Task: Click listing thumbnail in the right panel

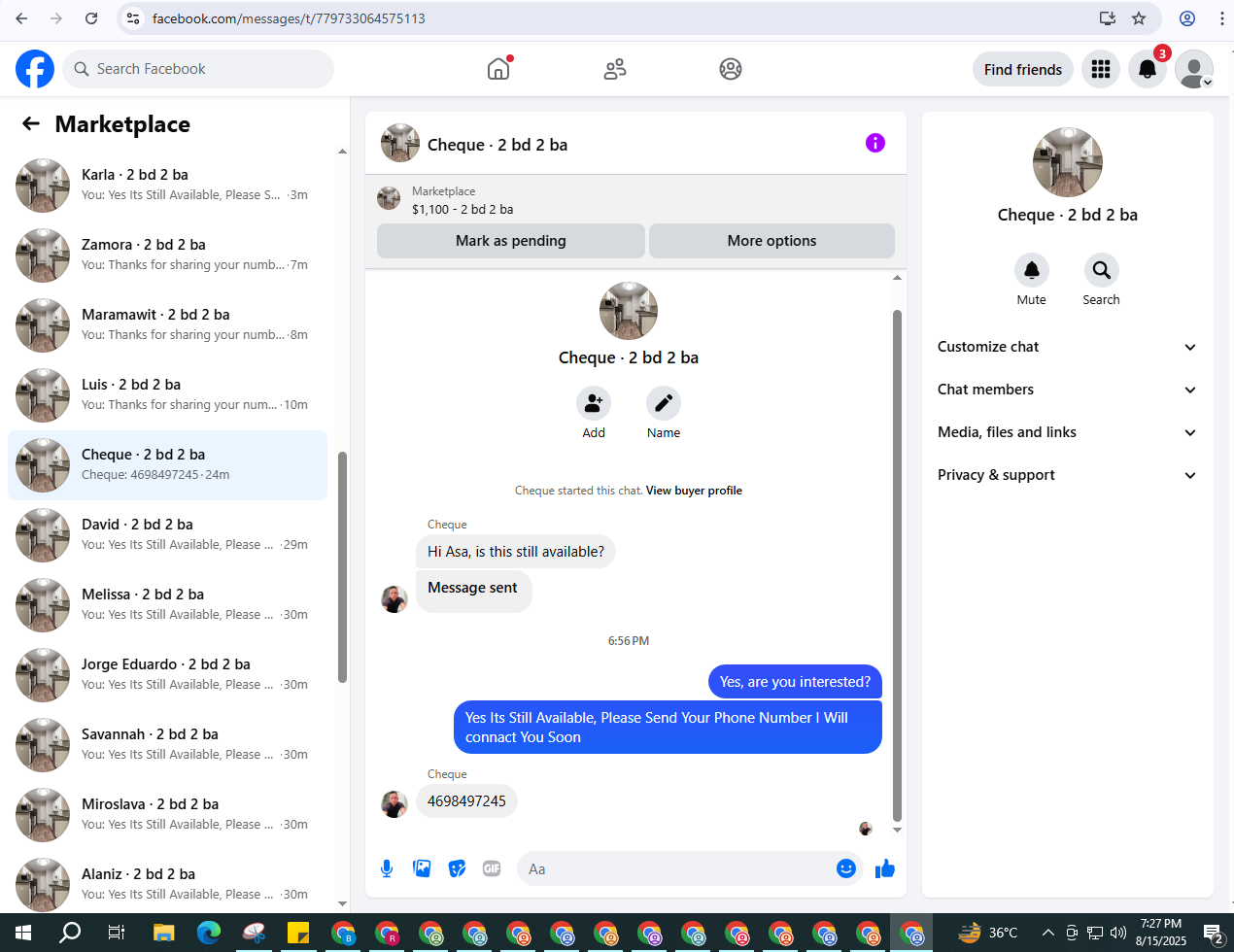Action: (x=1068, y=162)
